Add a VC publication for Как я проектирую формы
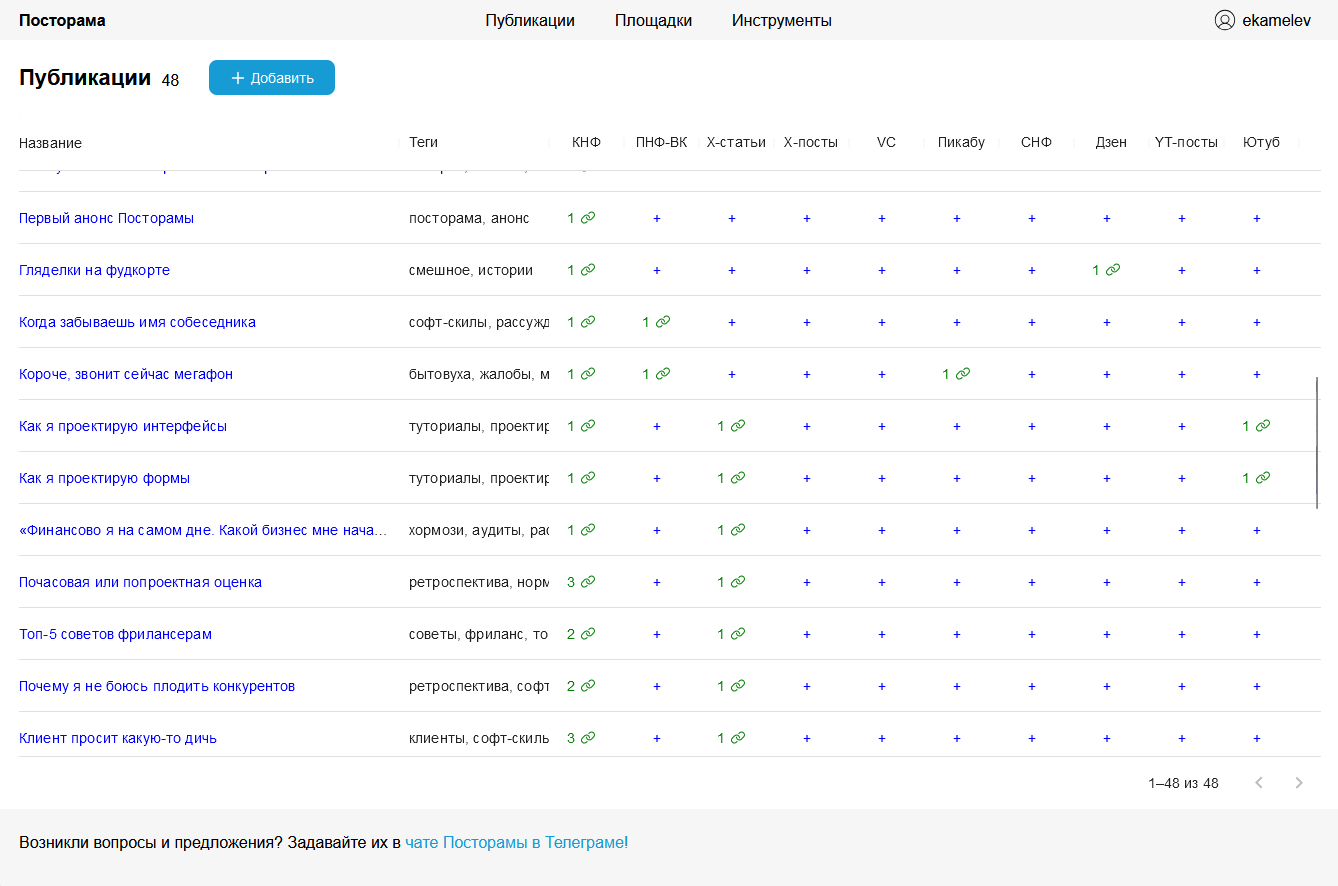1338x886 pixels. click(882, 478)
